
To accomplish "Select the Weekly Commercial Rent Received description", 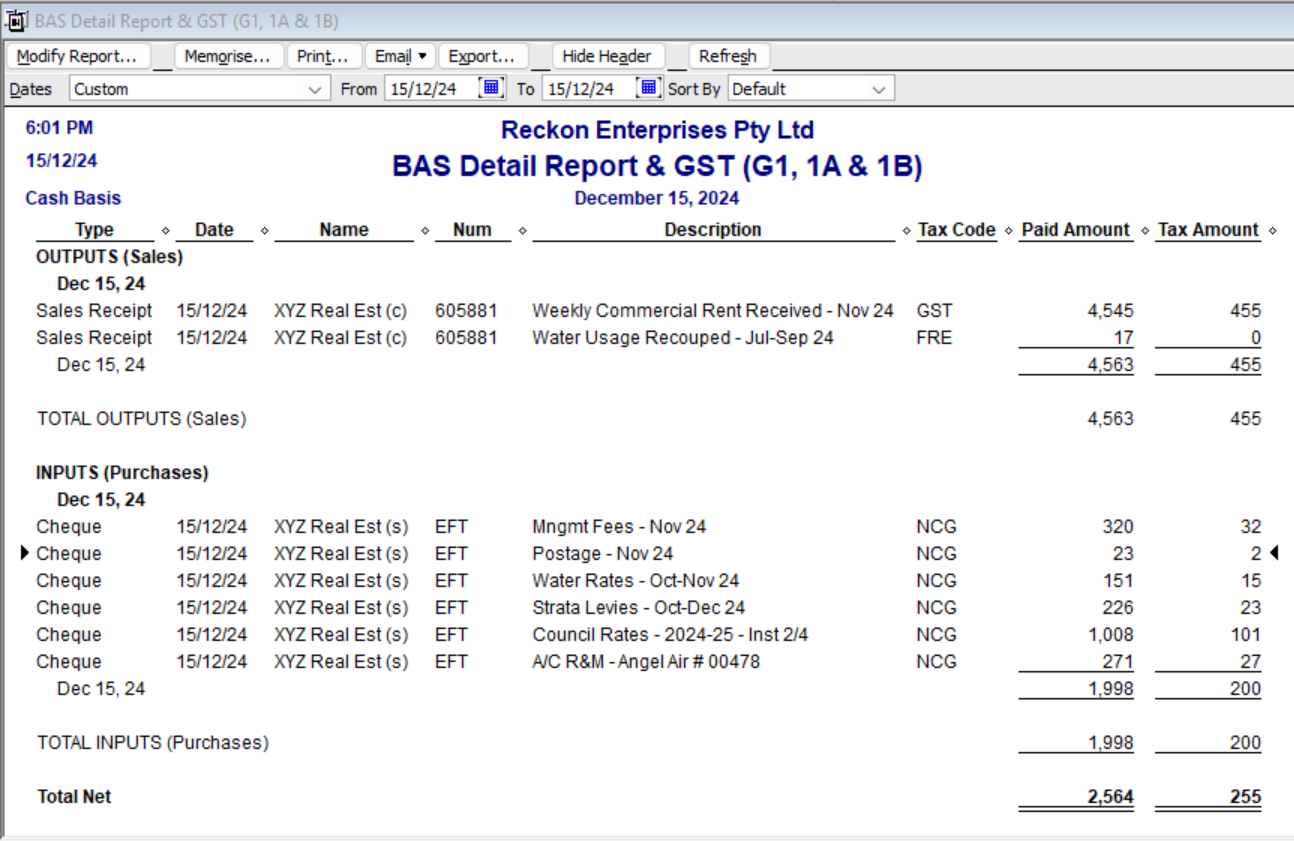I will tap(713, 311).
